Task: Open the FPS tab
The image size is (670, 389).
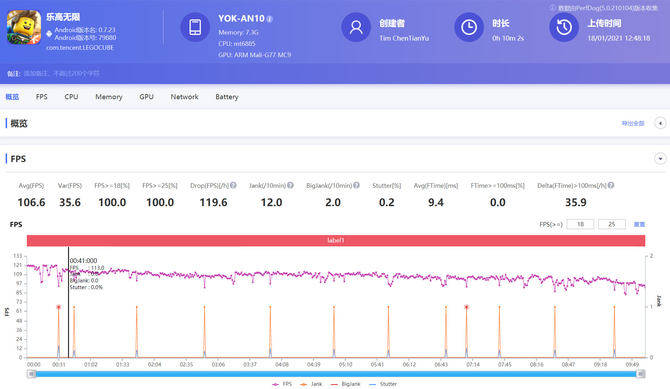Action: [41, 97]
